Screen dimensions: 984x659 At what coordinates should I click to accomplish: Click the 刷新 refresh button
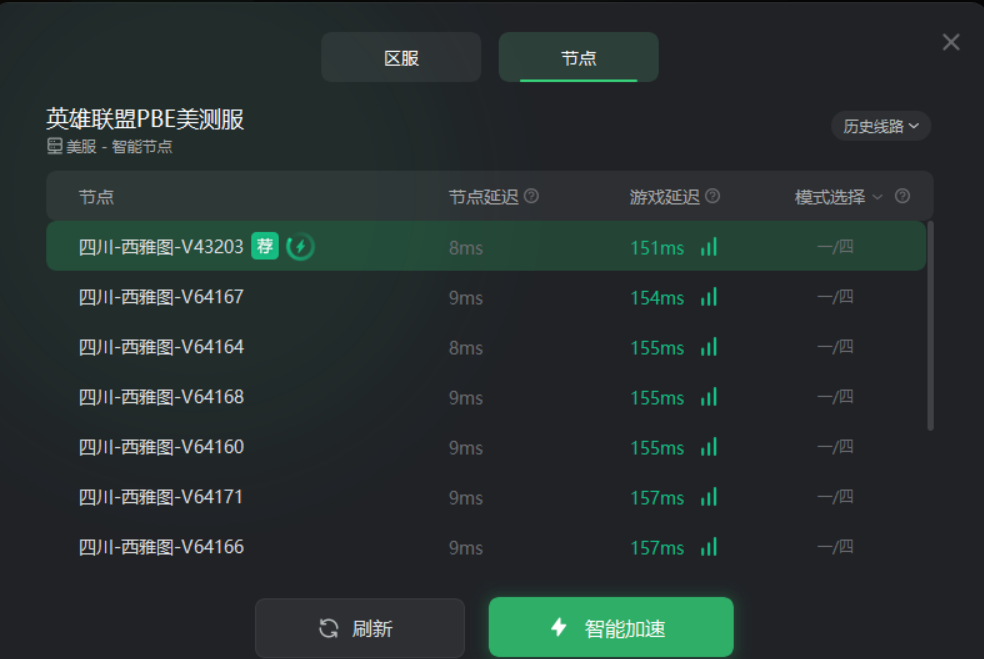(360, 628)
